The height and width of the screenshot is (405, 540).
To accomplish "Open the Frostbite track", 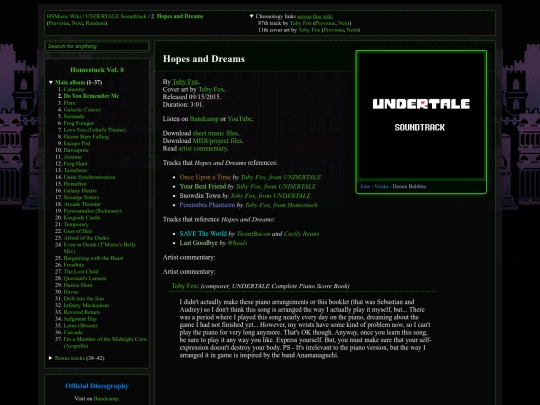I will (74, 265).
